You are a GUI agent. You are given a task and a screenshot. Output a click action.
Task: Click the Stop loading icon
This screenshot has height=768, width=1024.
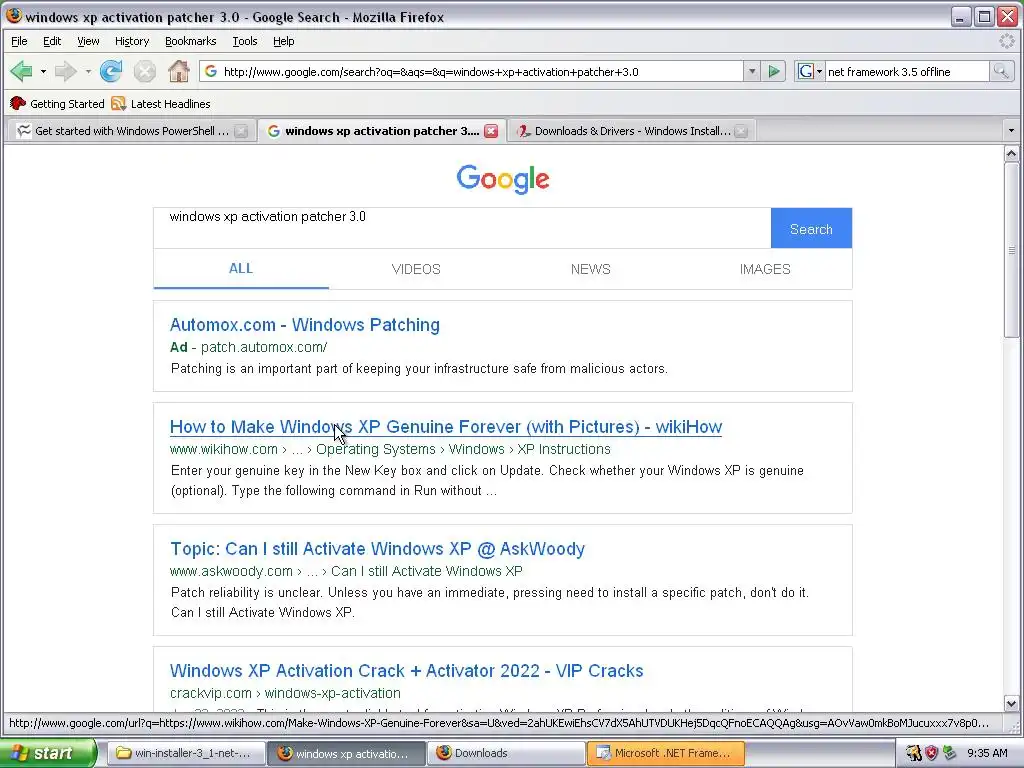coord(145,71)
